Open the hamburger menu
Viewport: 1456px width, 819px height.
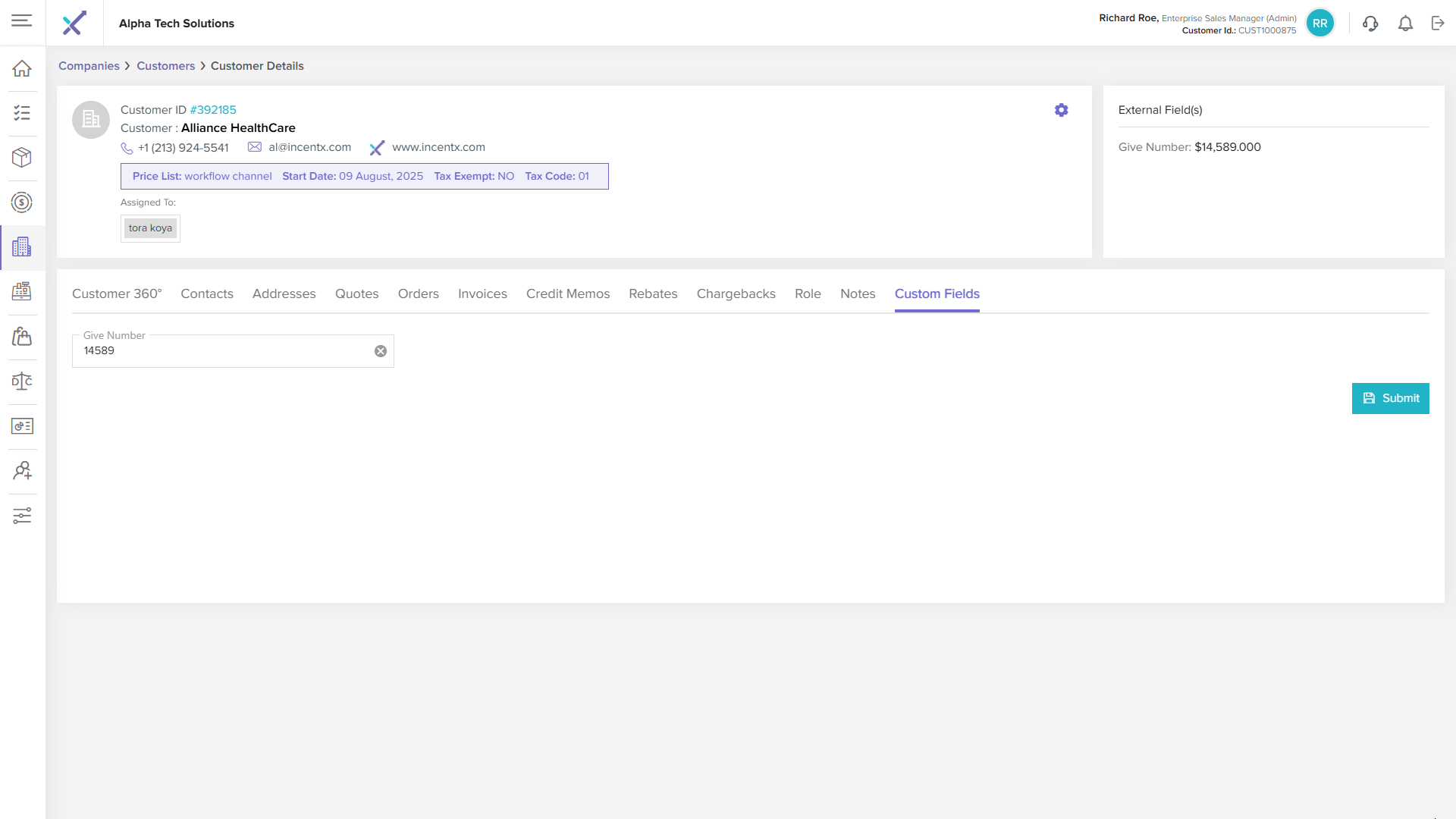tap(22, 20)
